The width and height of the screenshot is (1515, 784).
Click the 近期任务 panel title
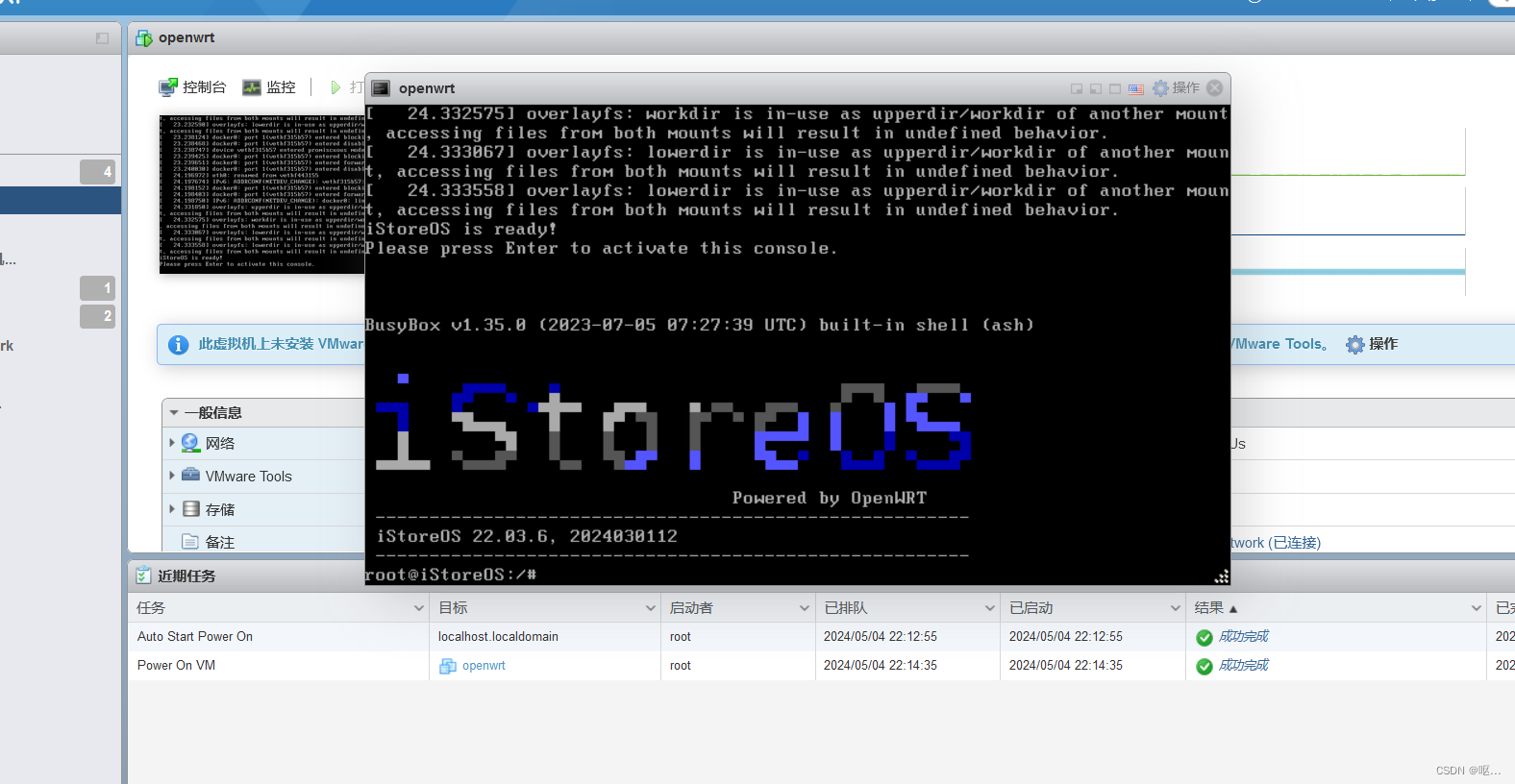coord(186,576)
